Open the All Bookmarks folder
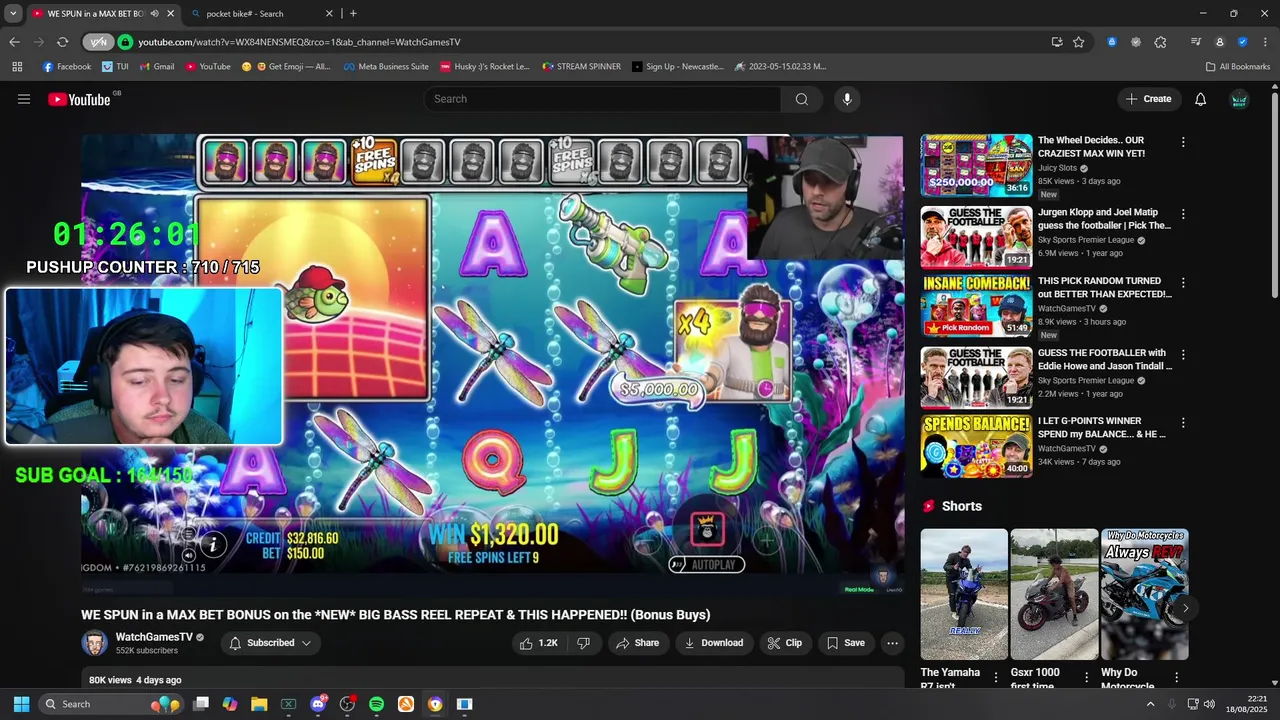 pyautogui.click(x=1237, y=67)
